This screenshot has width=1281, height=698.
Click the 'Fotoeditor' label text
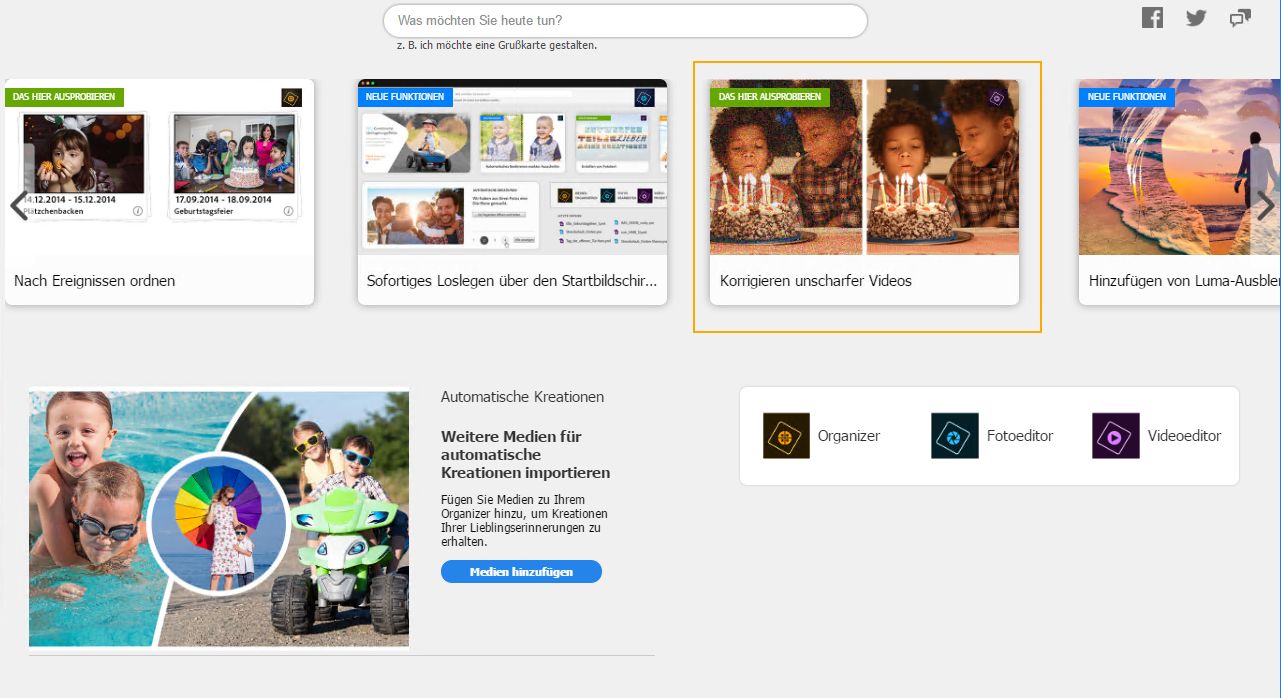(x=1020, y=436)
